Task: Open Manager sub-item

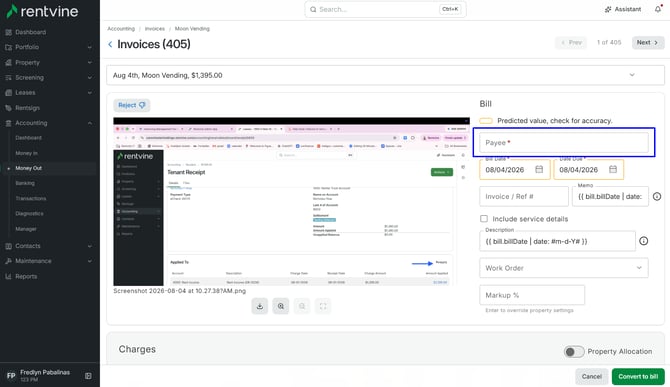Action: 26,229
